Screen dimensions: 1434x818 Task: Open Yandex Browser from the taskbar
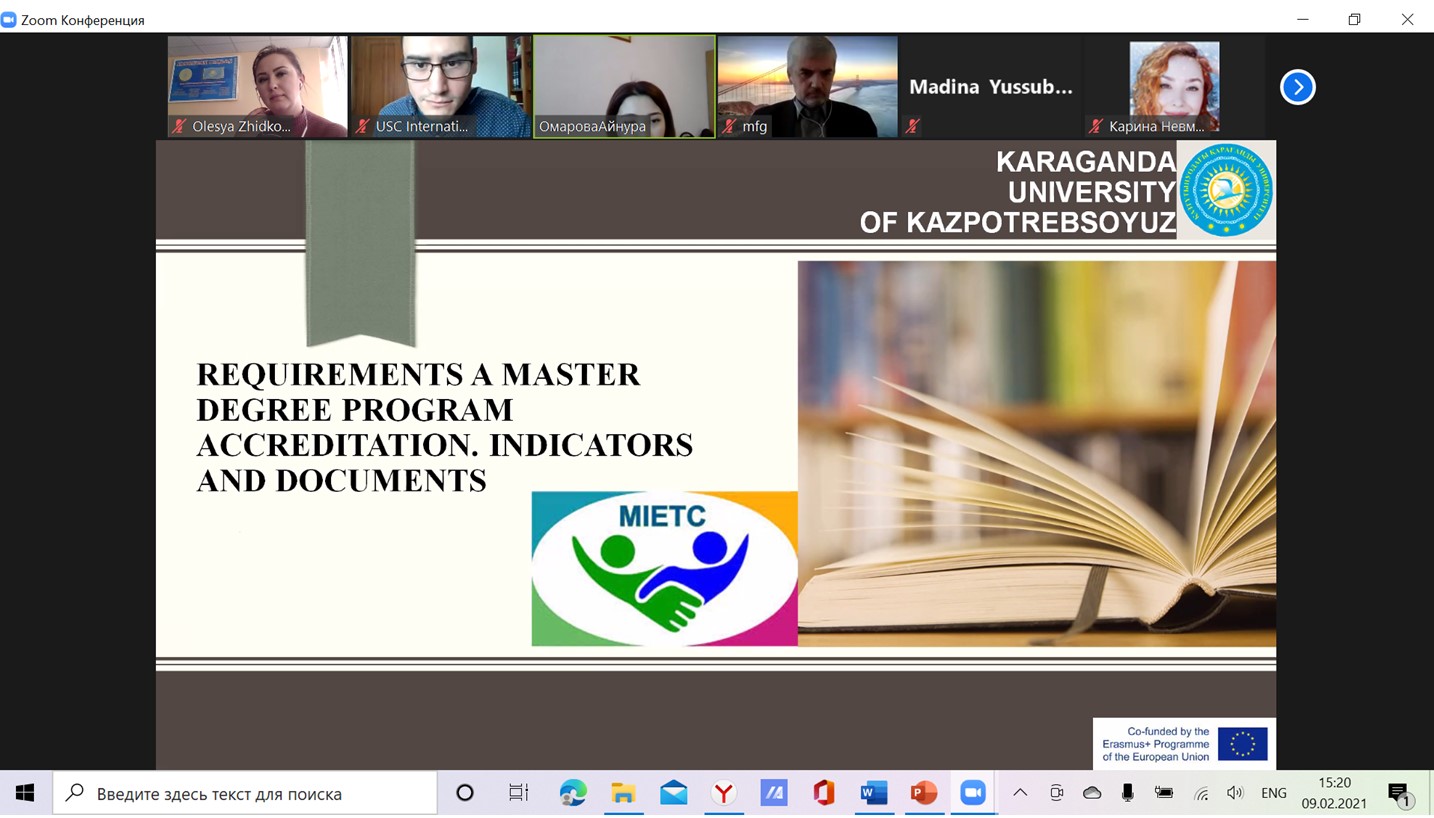point(723,793)
